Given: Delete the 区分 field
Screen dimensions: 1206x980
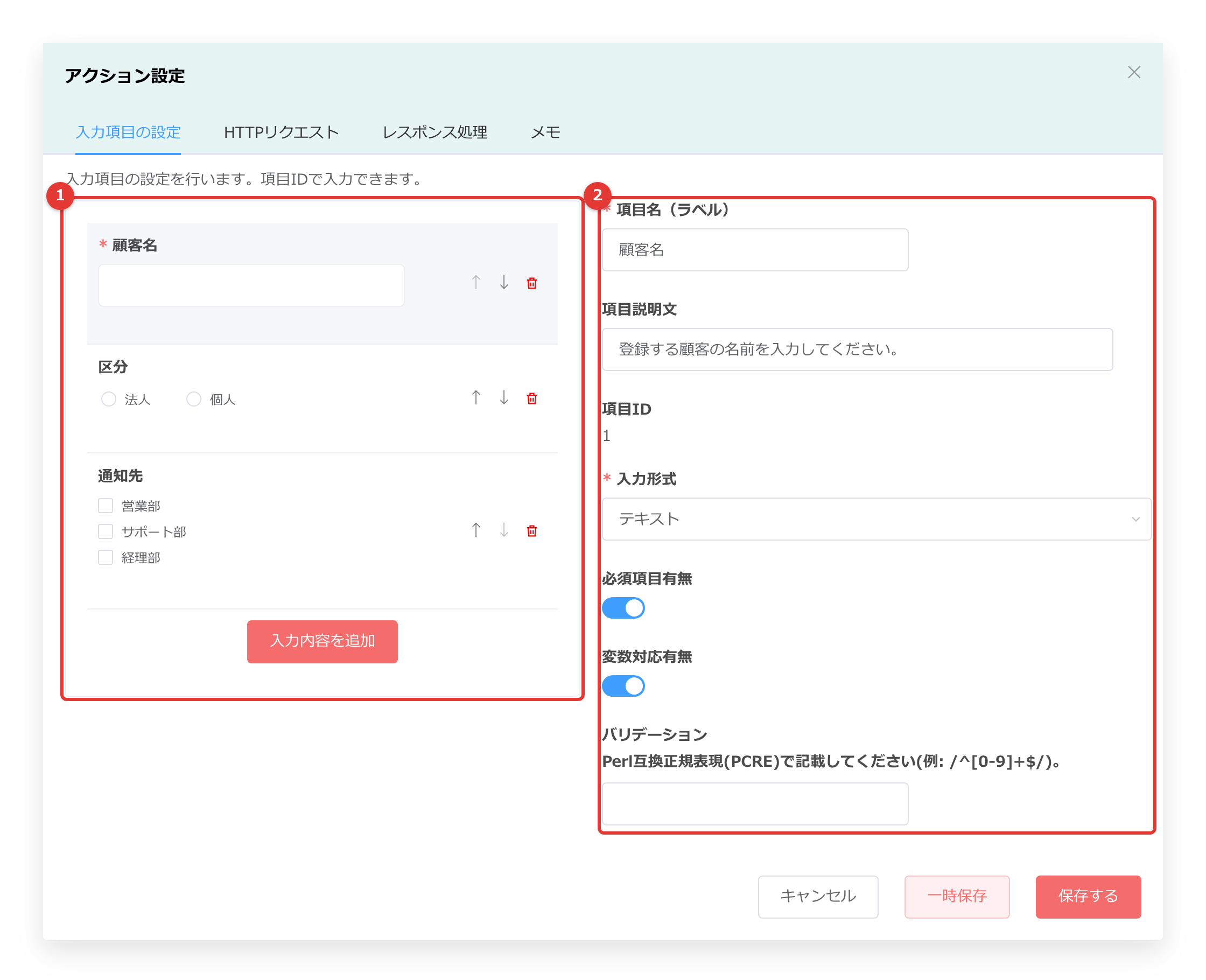Looking at the screenshot, I should [531, 398].
